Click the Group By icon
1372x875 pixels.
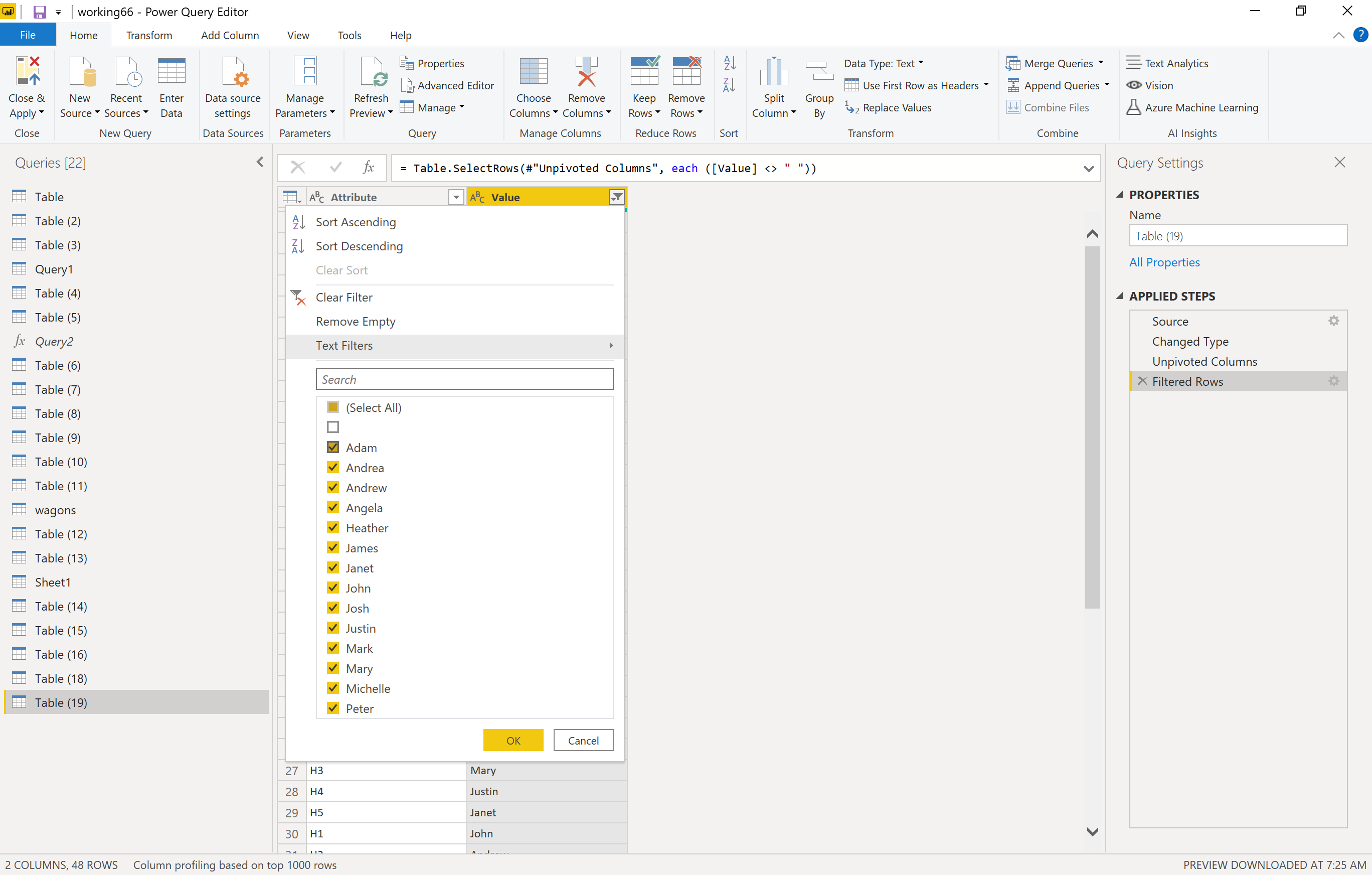tap(819, 71)
